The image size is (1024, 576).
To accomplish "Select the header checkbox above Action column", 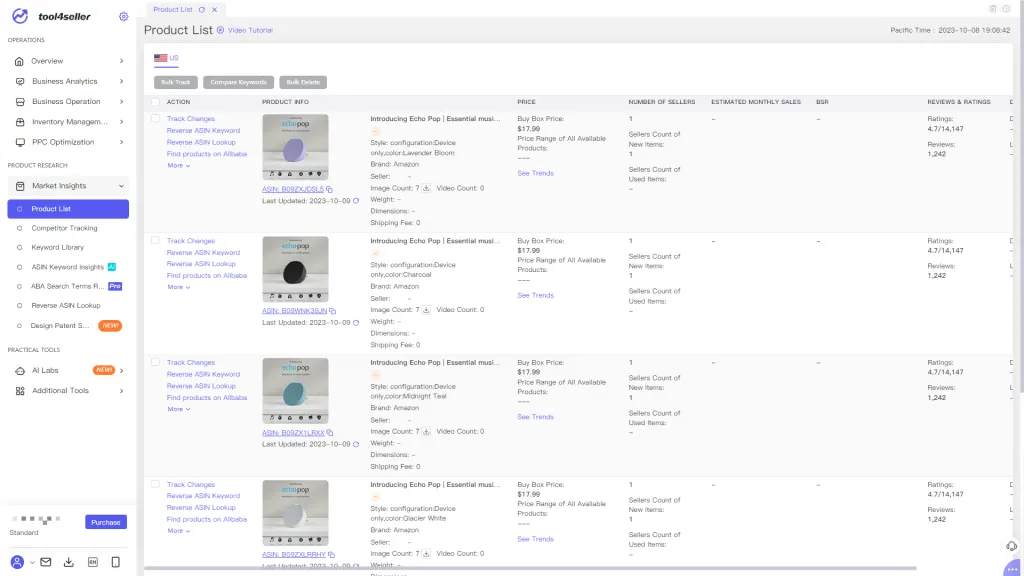I will point(155,102).
